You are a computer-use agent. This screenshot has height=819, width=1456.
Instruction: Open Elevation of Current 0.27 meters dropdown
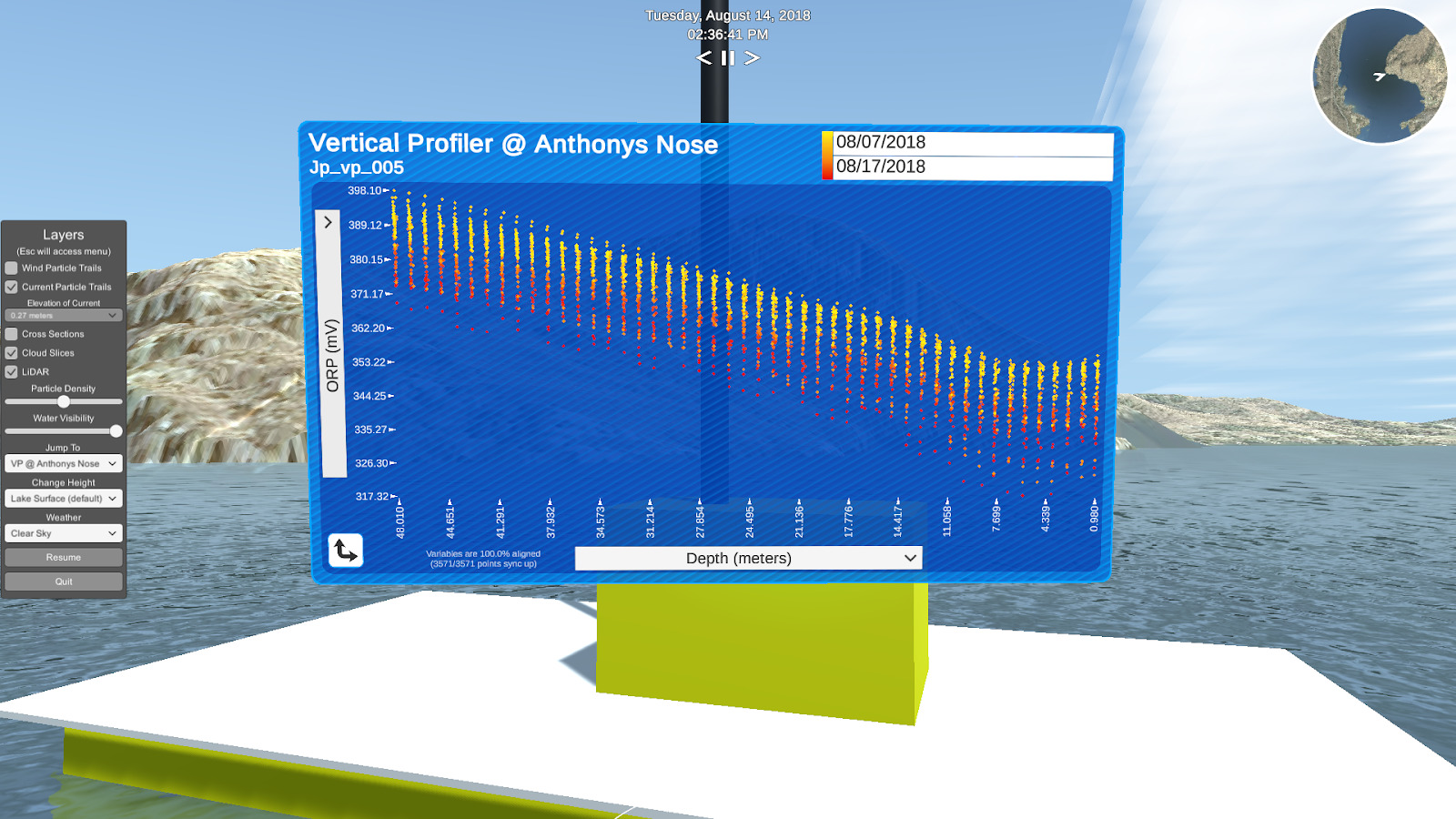[64, 316]
